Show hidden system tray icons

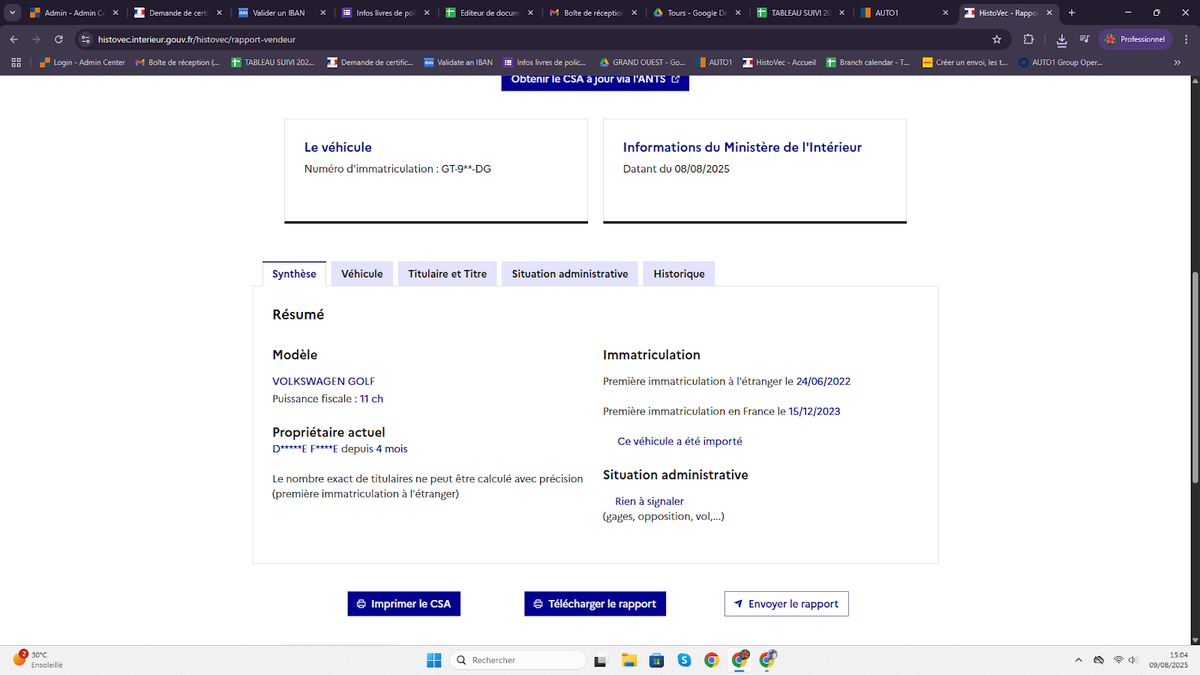coord(1078,660)
